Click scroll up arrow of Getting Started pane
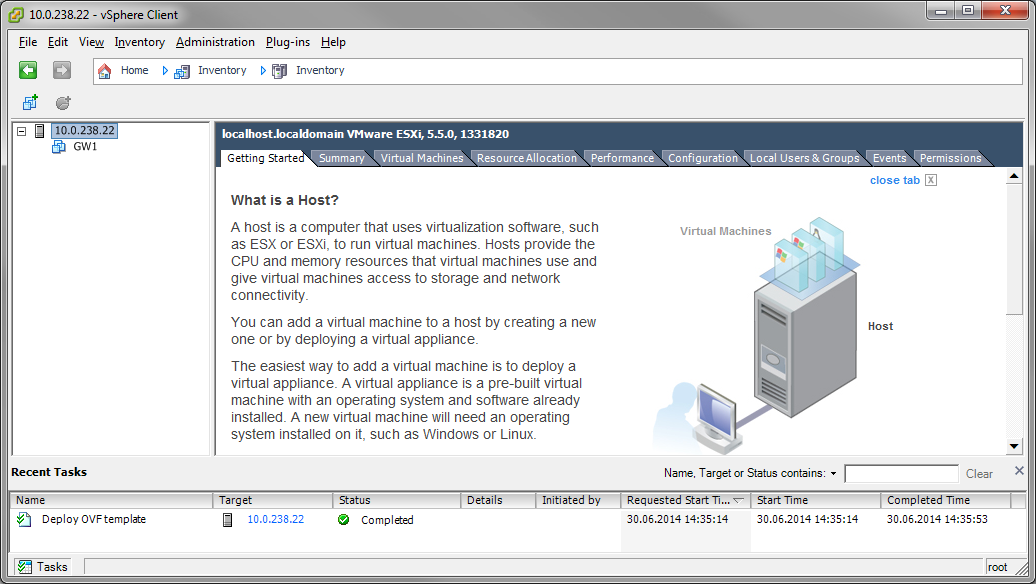The image size is (1036, 584). tap(1014, 176)
